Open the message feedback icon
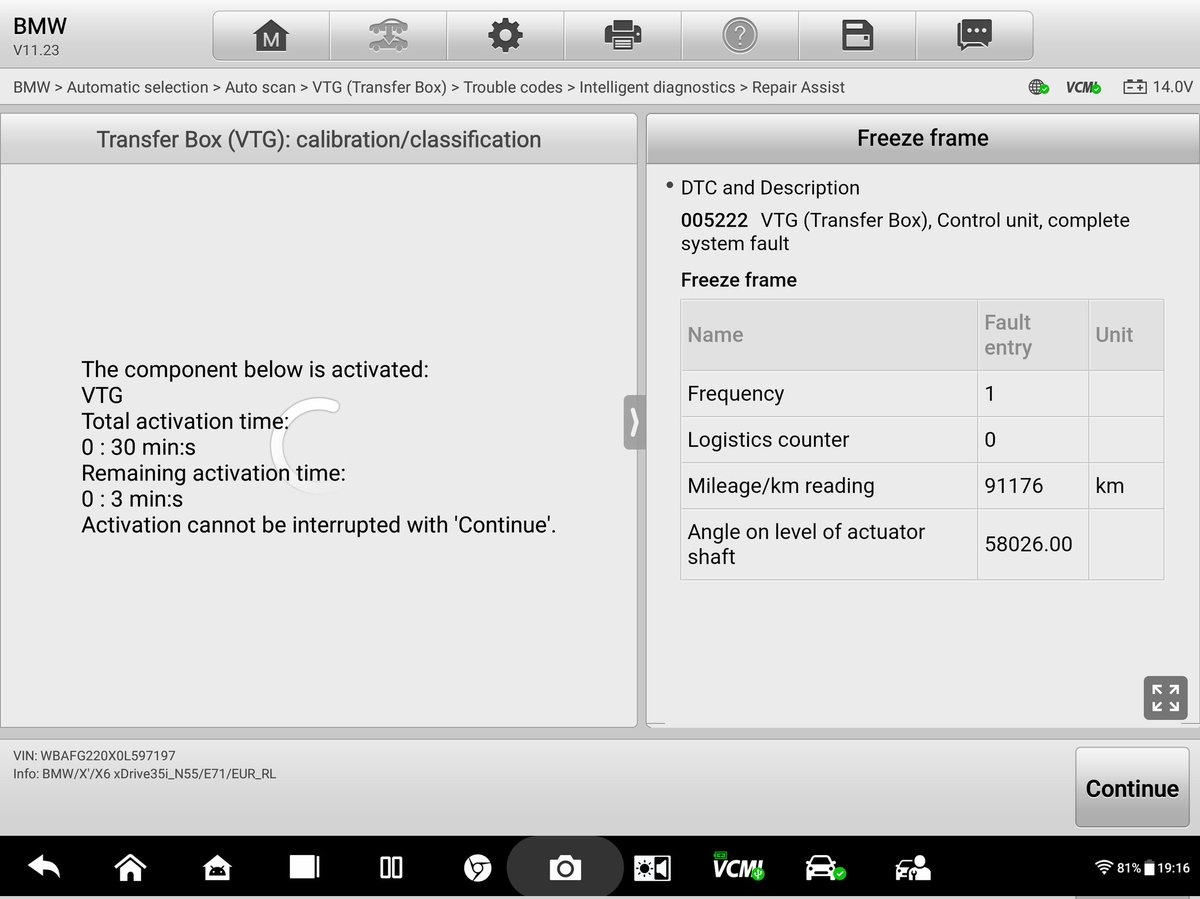The image size is (1200, 899). pyautogui.click(x=974, y=37)
